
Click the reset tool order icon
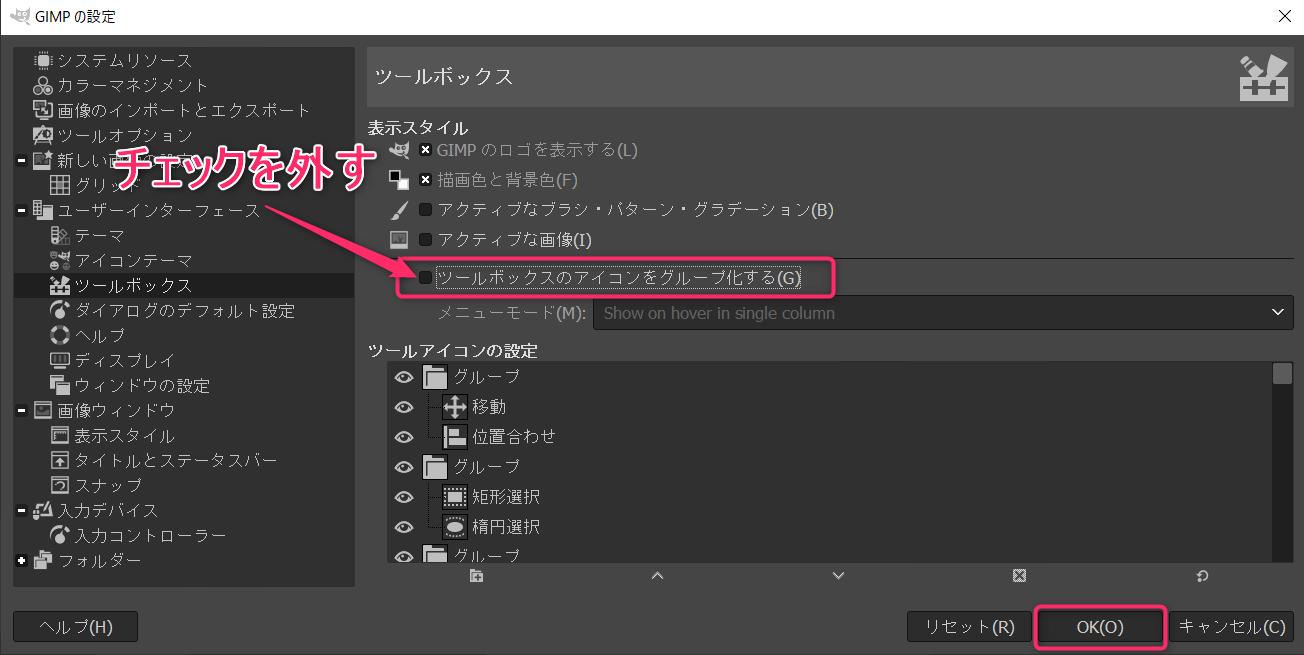coord(1201,576)
